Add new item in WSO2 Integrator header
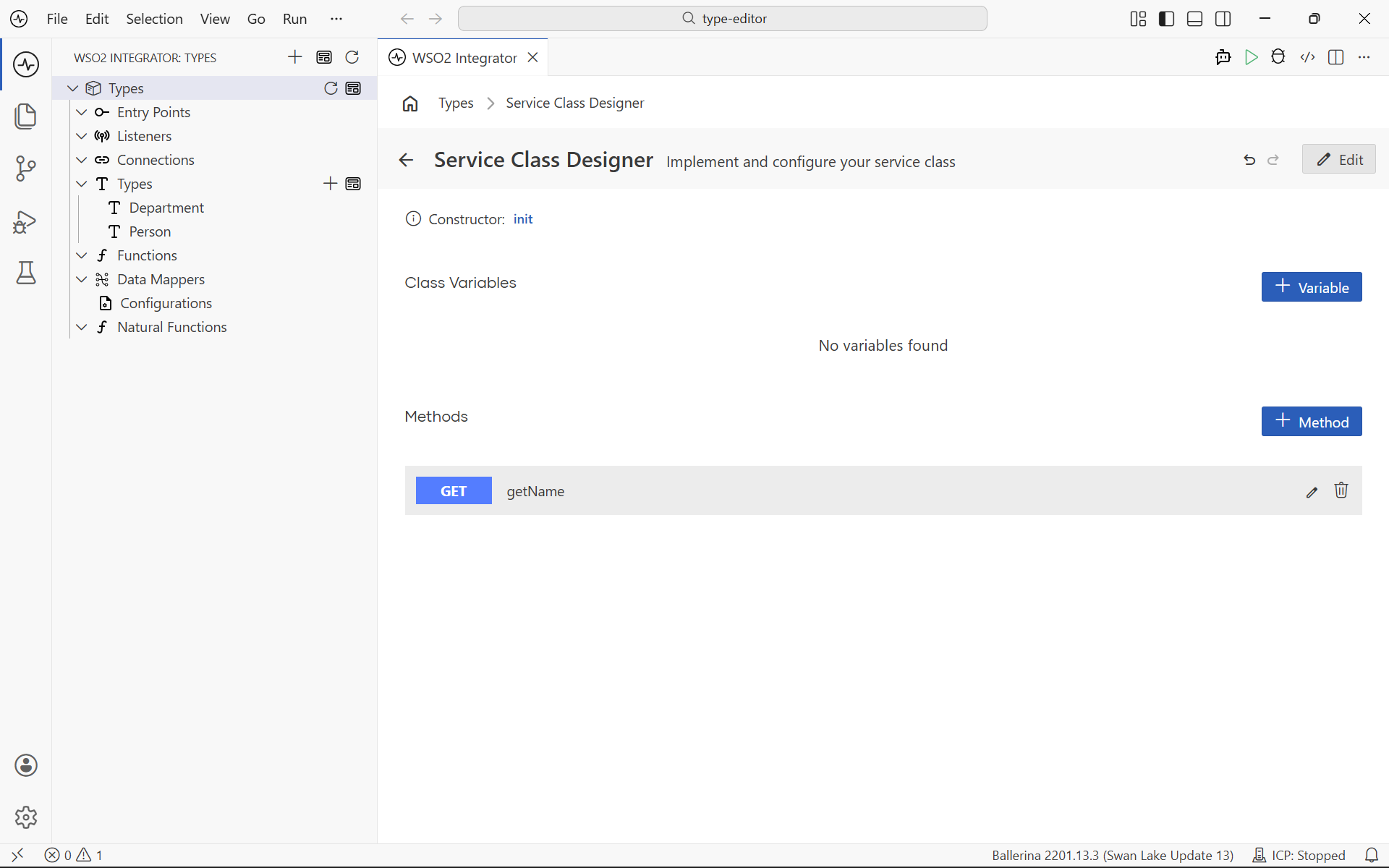 295,57
